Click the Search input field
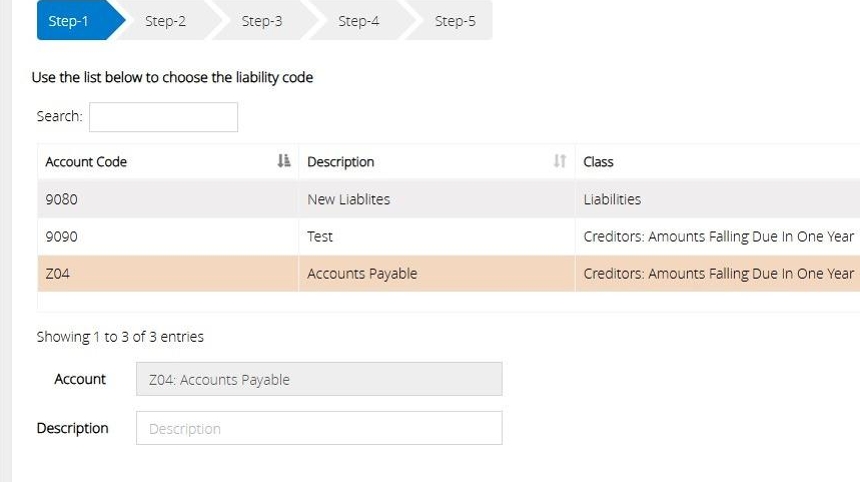Screen dimensions: 860x482 click(163, 117)
